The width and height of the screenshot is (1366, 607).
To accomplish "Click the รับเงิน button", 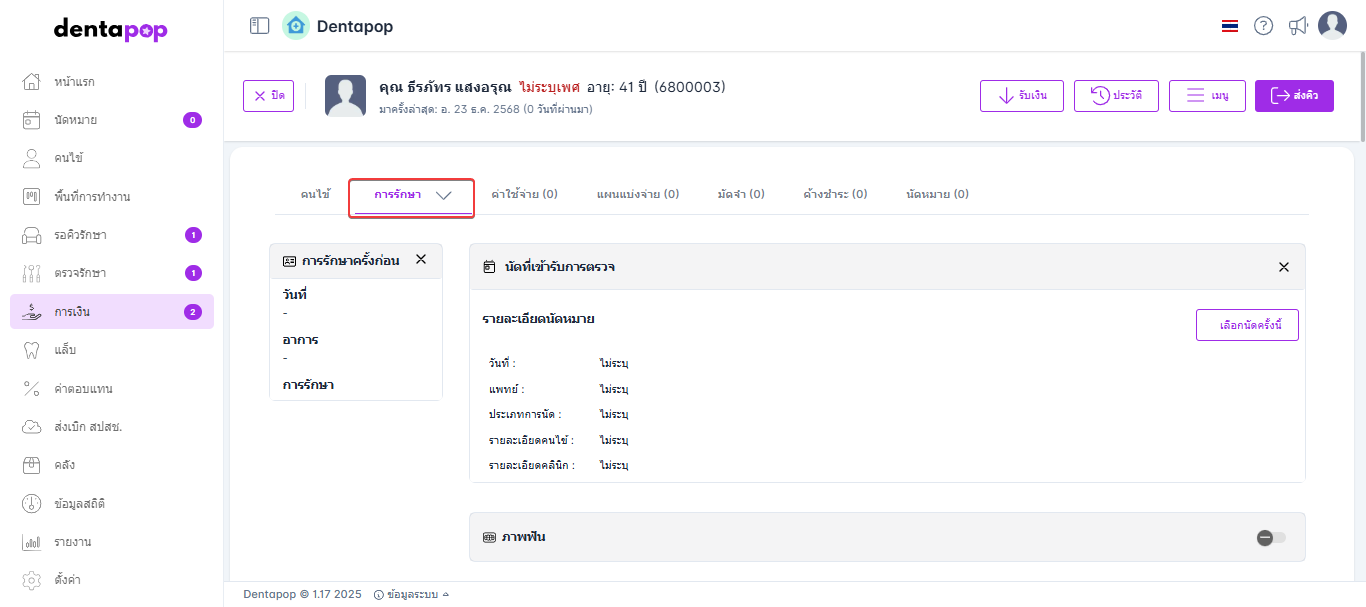I will 1021,96.
